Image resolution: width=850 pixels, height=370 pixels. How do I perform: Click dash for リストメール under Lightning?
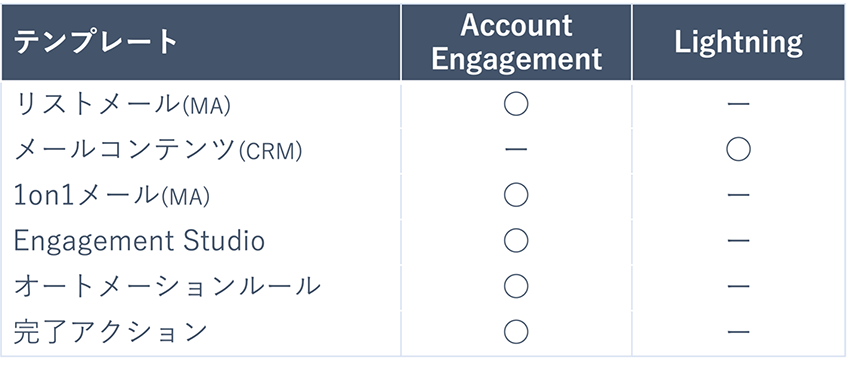[738, 104]
